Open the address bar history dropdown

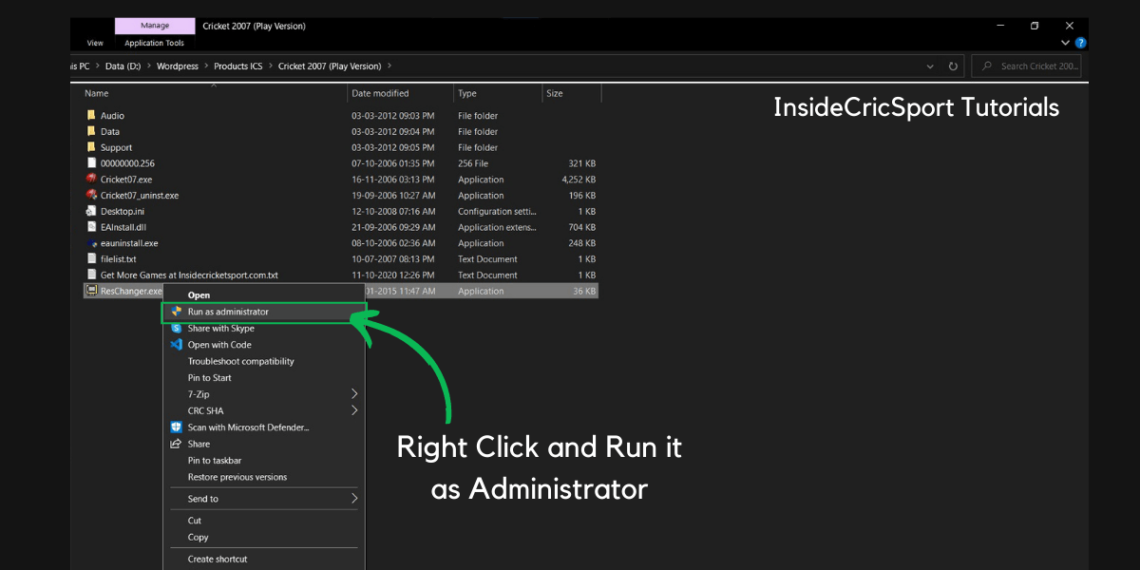click(931, 66)
